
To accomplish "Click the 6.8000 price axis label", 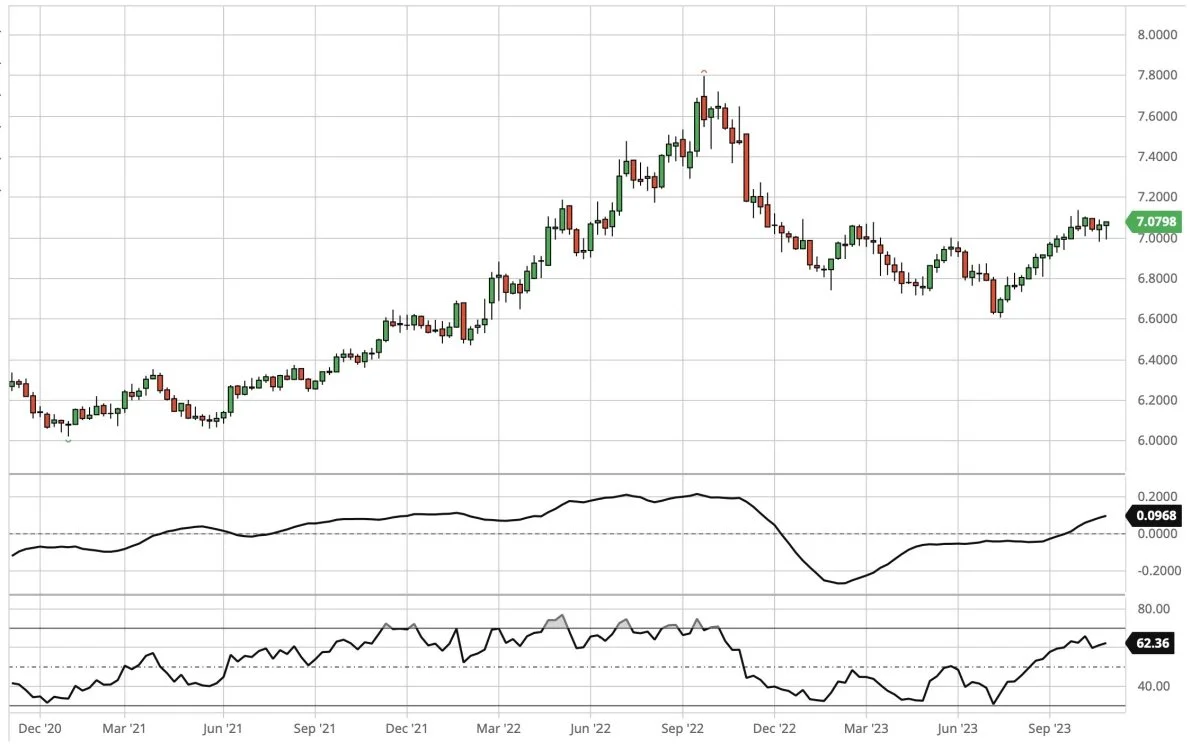I will coord(1158,278).
